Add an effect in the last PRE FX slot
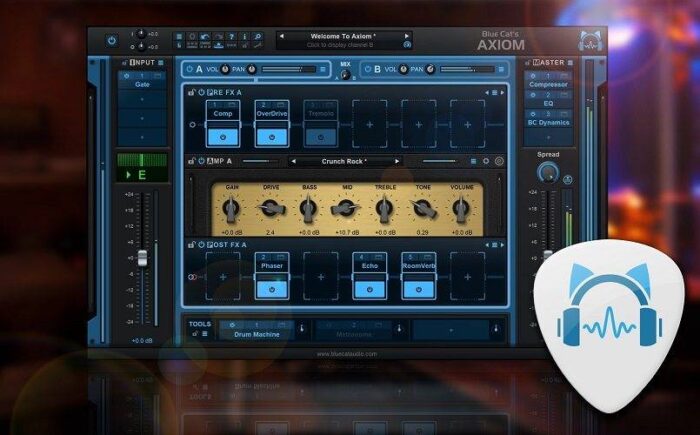 coord(467,125)
